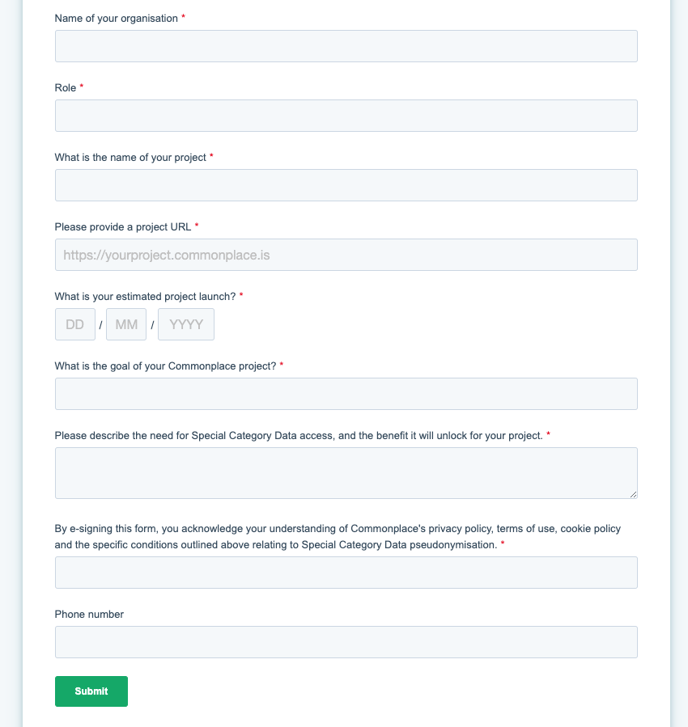Click the MM month box
This screenshot has height=727, width=688.
point(126,325)
